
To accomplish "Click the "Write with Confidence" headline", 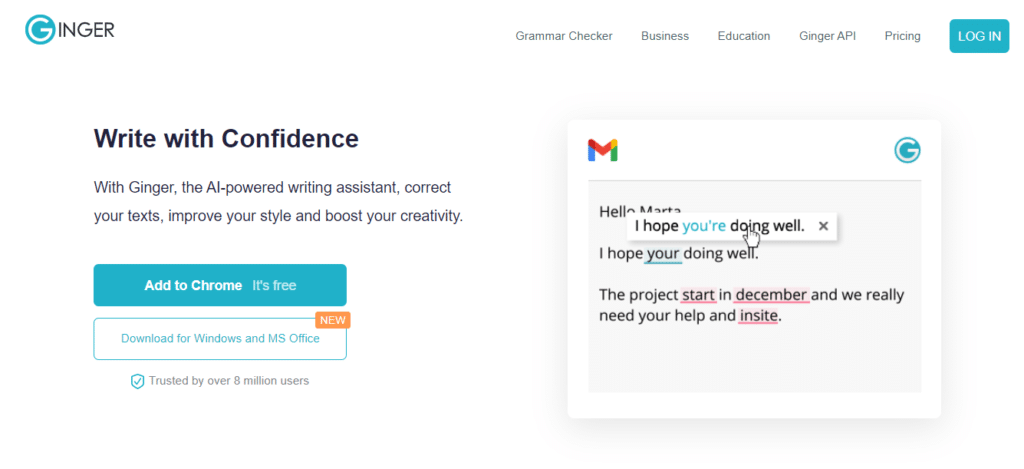I will (x=226, y=138).
